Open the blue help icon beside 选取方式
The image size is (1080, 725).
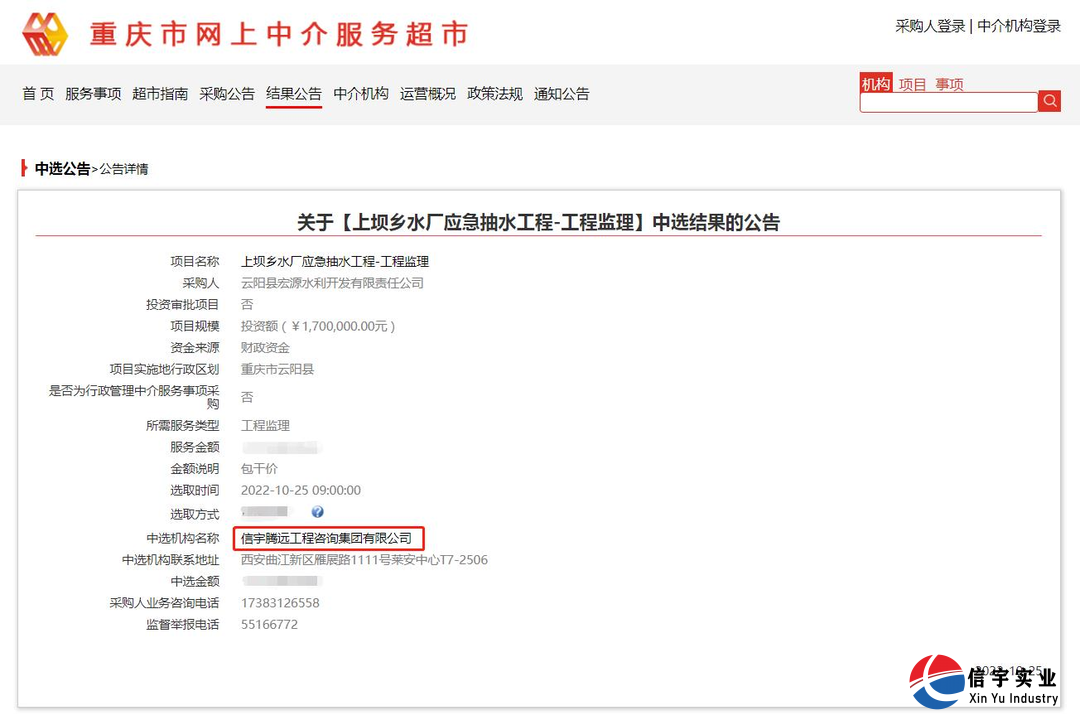pos(318,511)
